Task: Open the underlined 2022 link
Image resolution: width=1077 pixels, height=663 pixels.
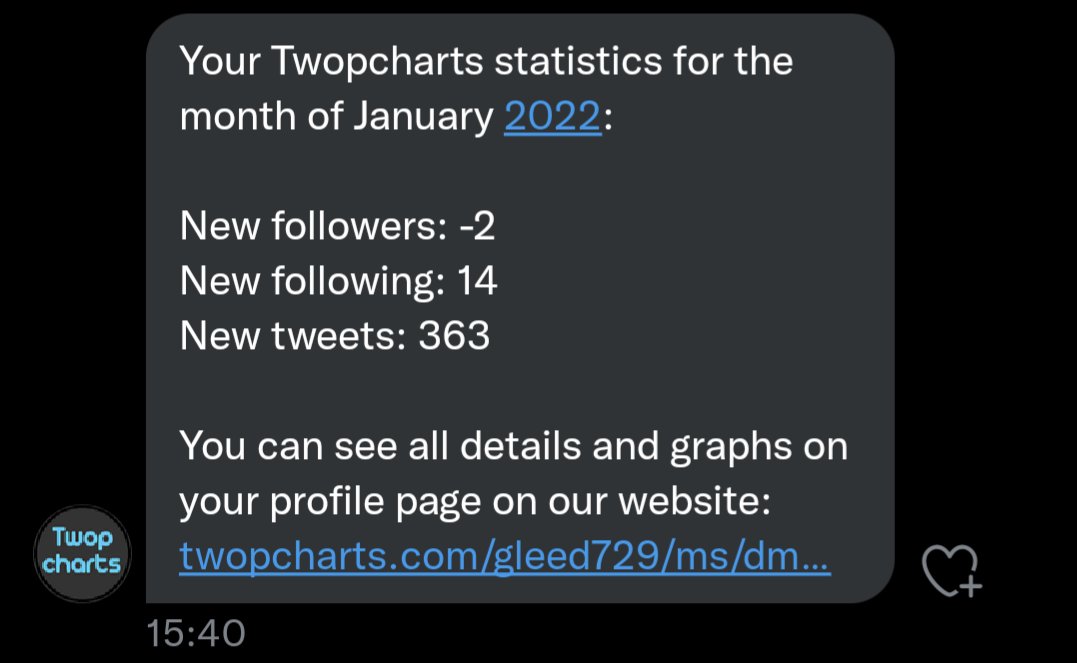Action: point(552,118)
